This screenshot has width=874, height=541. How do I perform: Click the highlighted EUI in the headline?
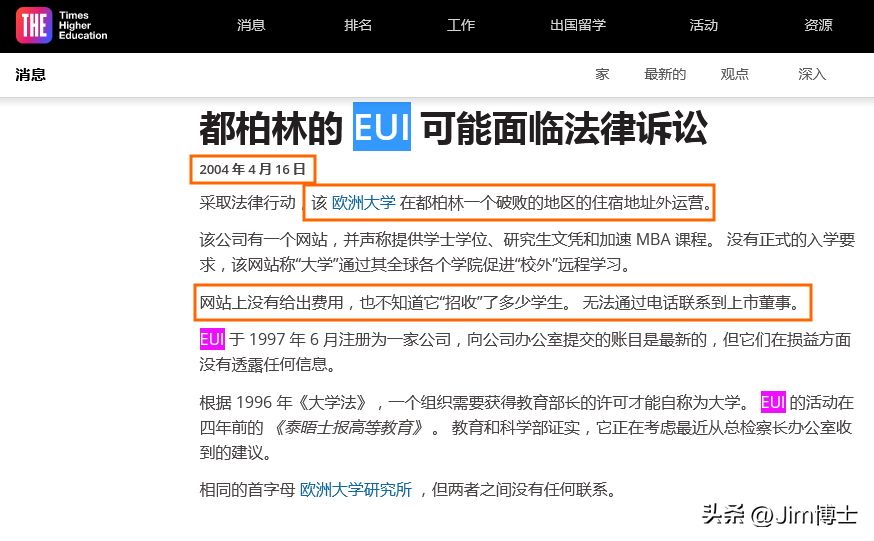point(382,126)
